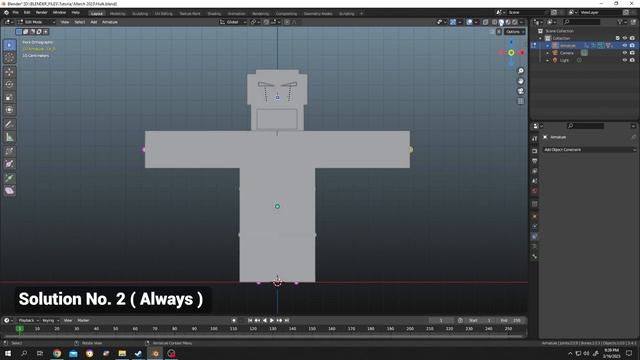Open the Windows Start menu
Screen dimensions: 640x360
pos(8,353)
